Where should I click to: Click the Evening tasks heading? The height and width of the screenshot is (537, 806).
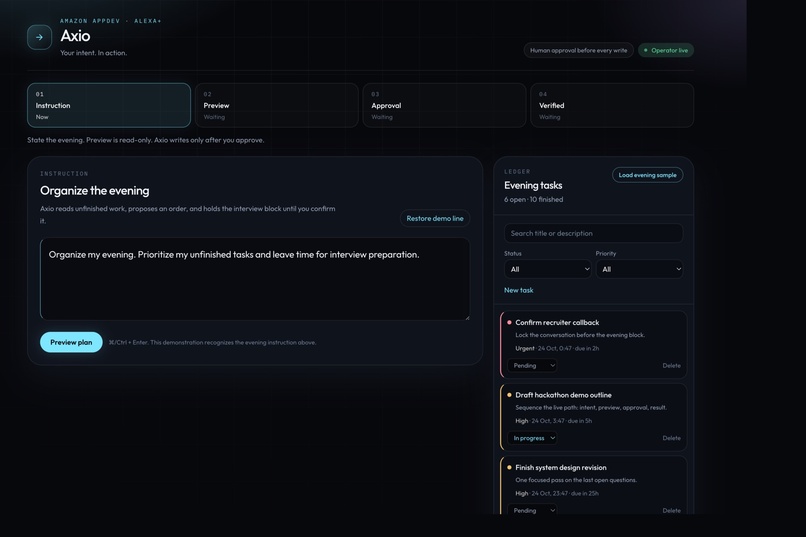(533, 186)
